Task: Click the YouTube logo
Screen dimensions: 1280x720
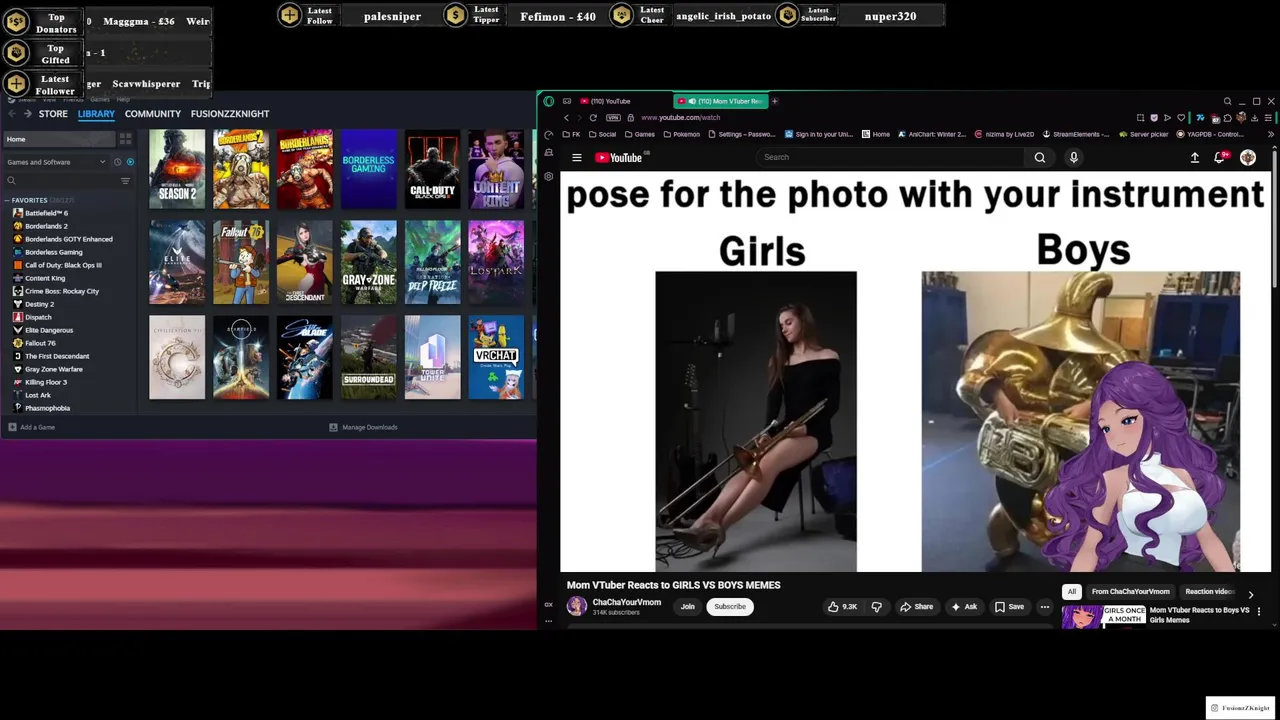Action: 620,157
